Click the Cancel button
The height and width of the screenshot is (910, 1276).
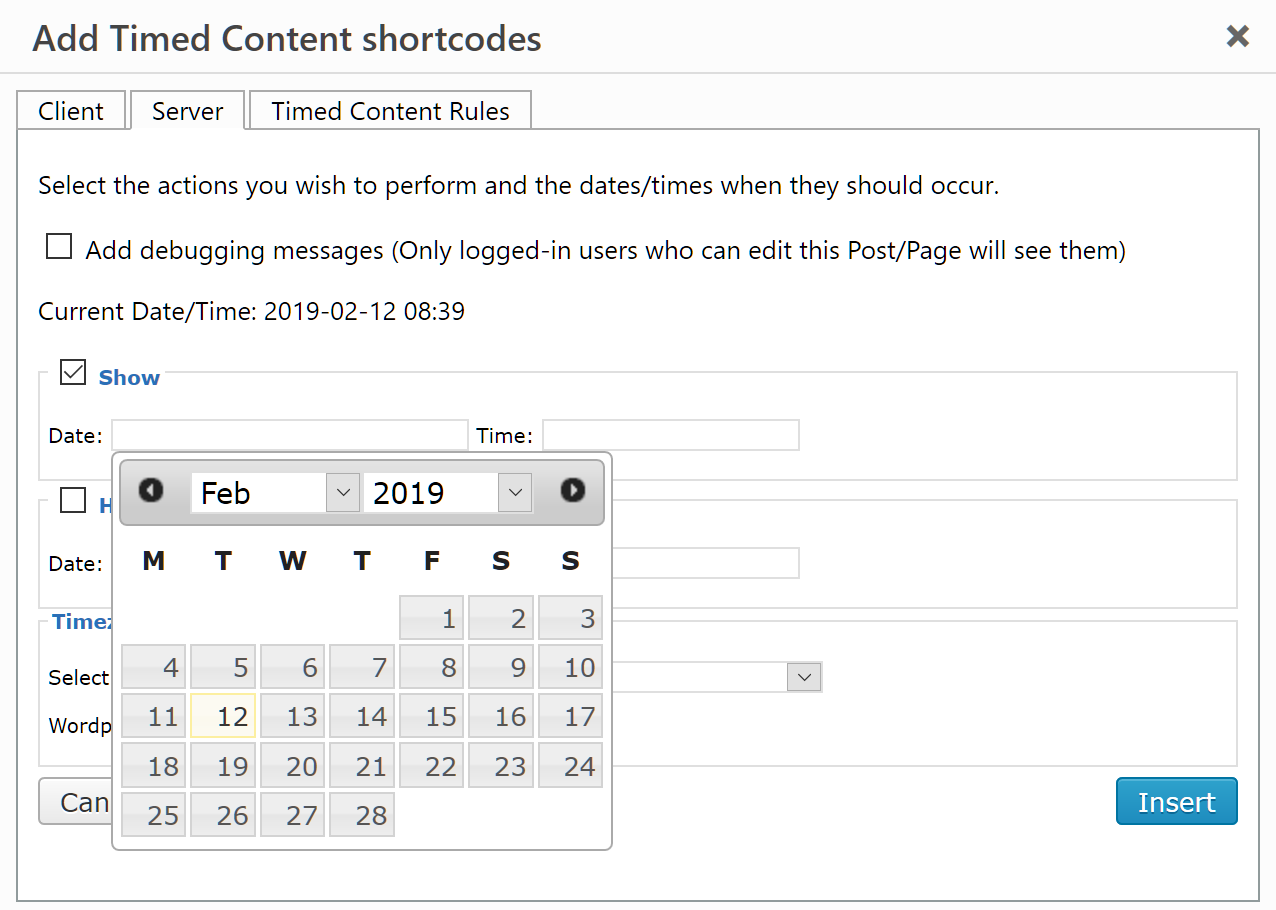pyautogui.click(x=76, y=802)
